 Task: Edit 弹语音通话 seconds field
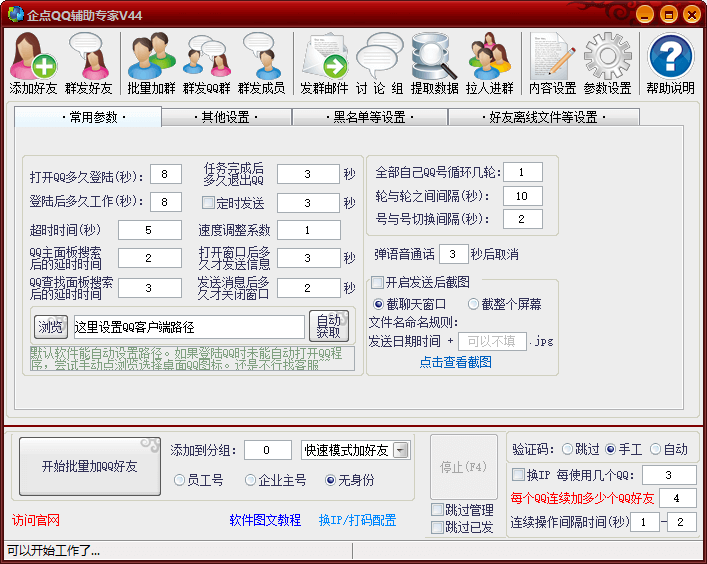point(453,254)
